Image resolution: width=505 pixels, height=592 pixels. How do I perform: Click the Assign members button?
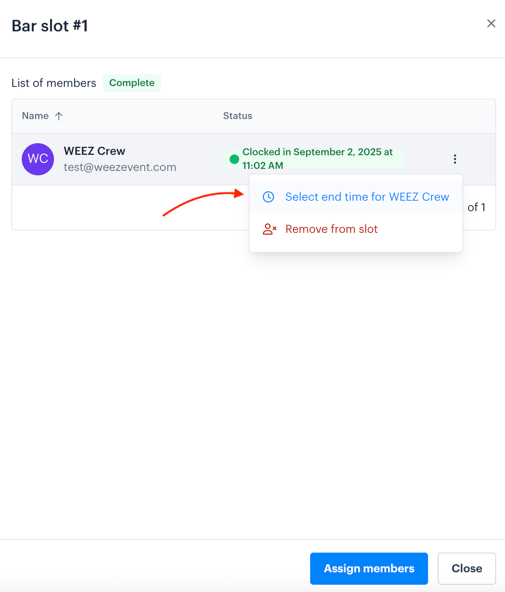[369, 568]
